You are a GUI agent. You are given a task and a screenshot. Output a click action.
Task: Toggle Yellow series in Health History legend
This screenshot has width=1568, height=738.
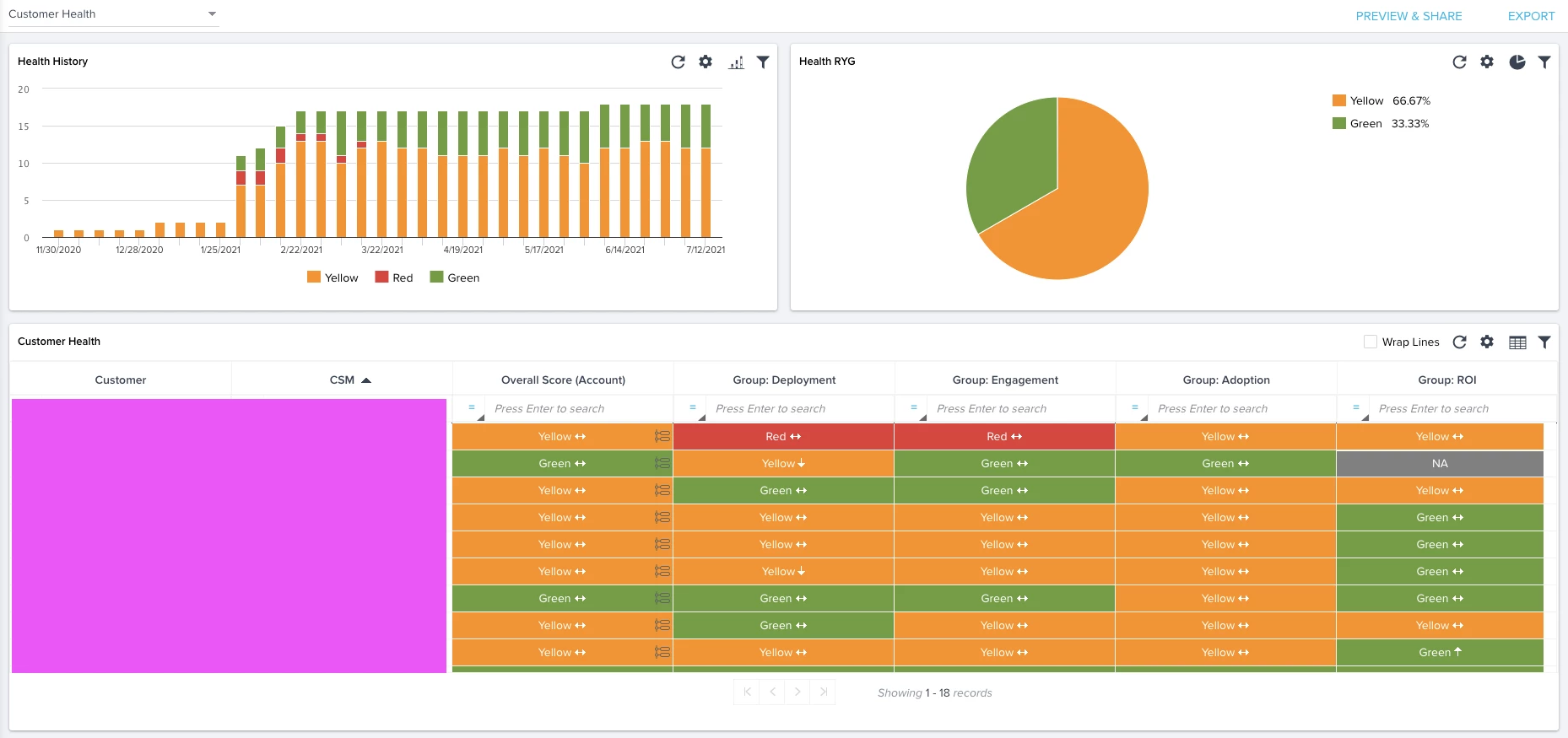[333, 277]
